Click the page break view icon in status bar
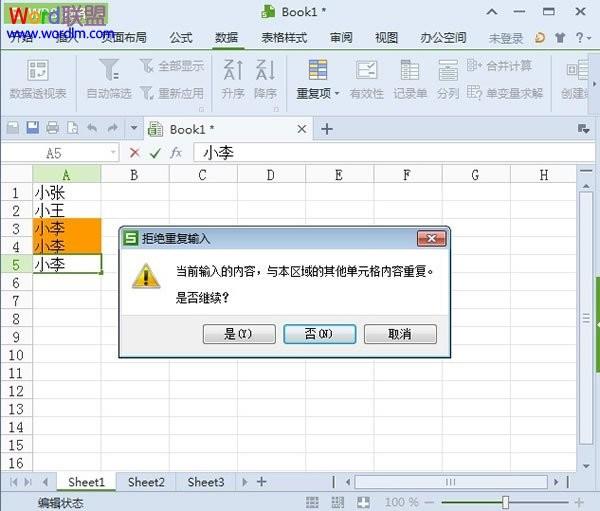The image size is (600, 511). pyautogui.click(x=338, y=502)
